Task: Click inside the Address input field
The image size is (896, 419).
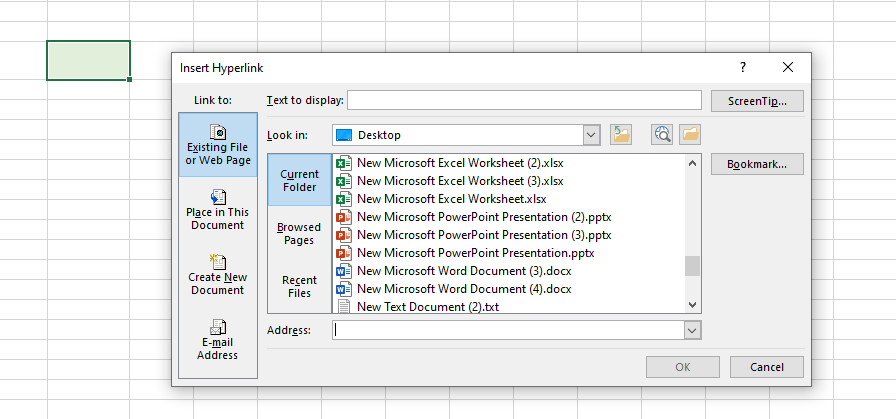Action: (509, 330)
